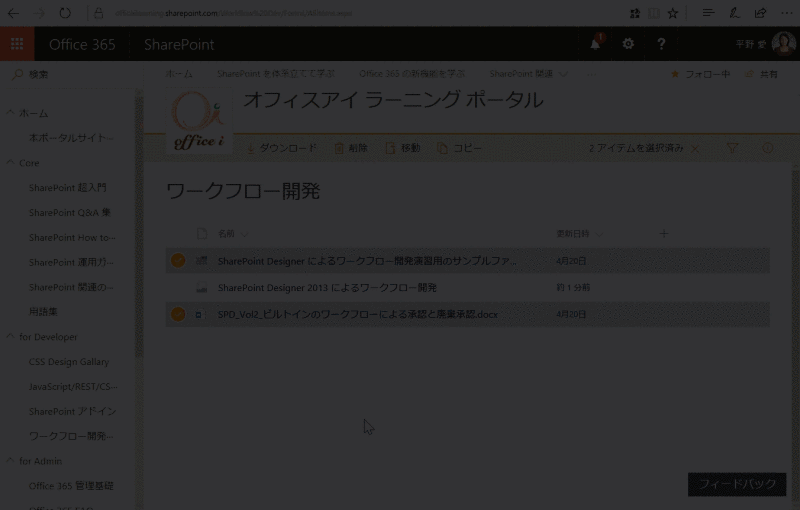
Task: Open the details info pane icon
Action: [x=767, y=148]
